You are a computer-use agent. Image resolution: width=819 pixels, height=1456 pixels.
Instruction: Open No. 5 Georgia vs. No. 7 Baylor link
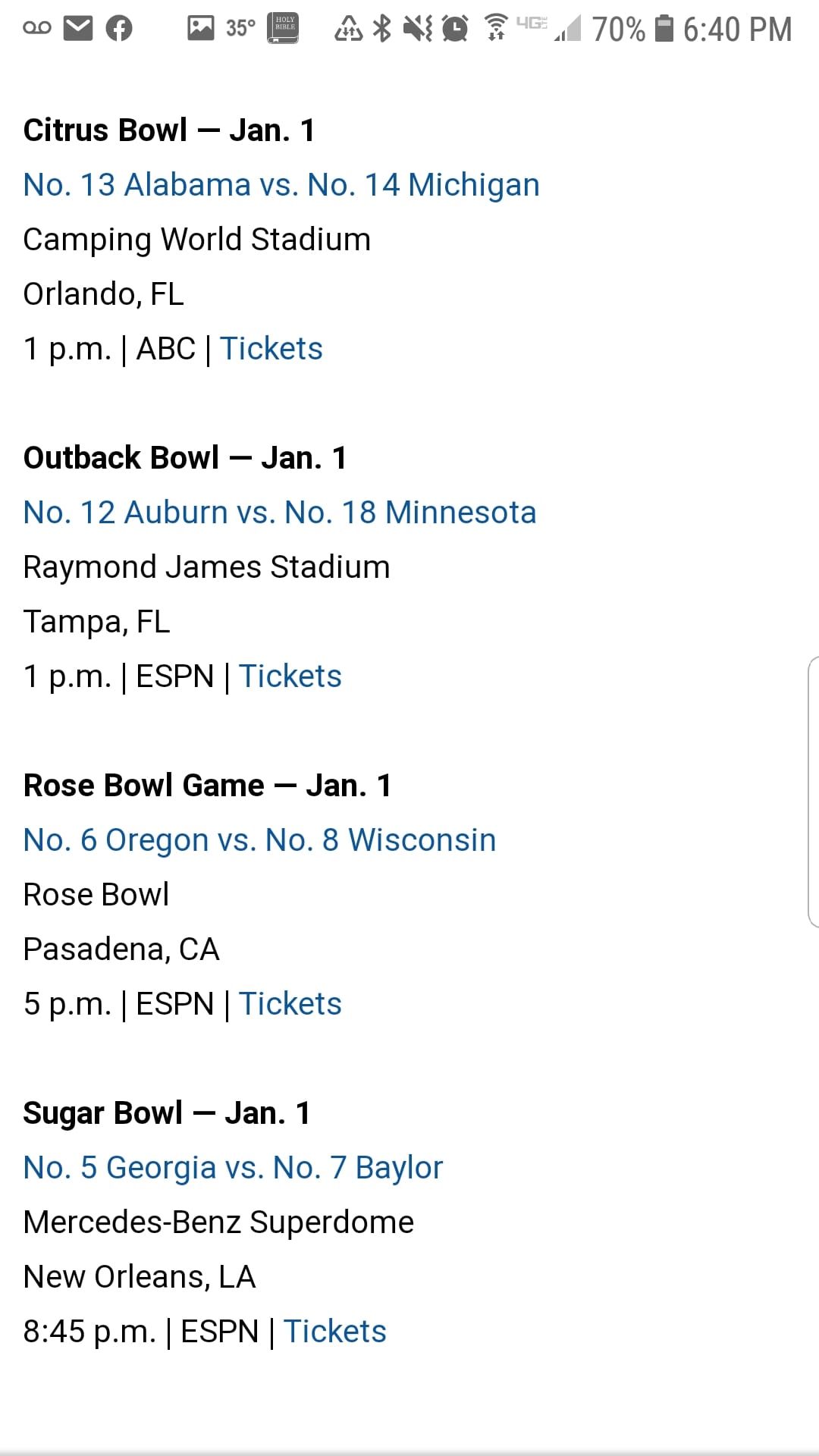(233, 1168)
